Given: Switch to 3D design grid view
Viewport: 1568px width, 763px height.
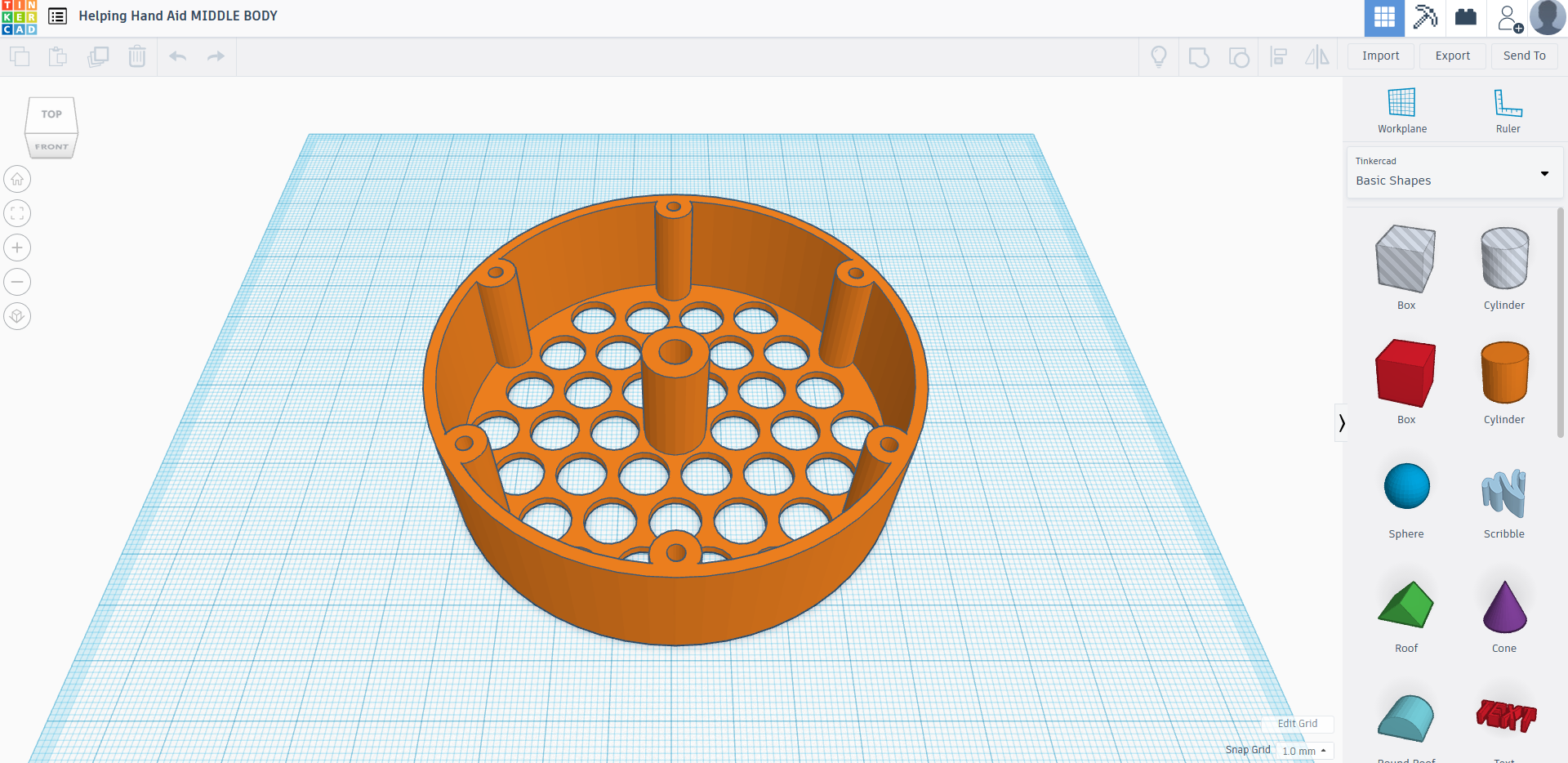Looking at the screenshot, I should pos(1384,18).
